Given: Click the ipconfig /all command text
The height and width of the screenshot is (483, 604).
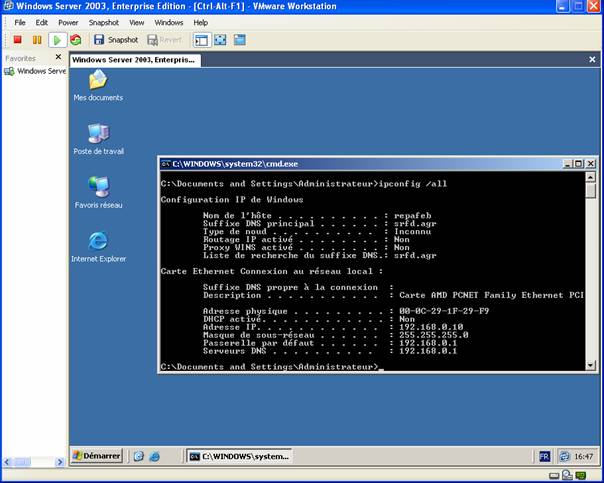Looking at the screenshot, I should pyautogui.click(x=413, y=184).
